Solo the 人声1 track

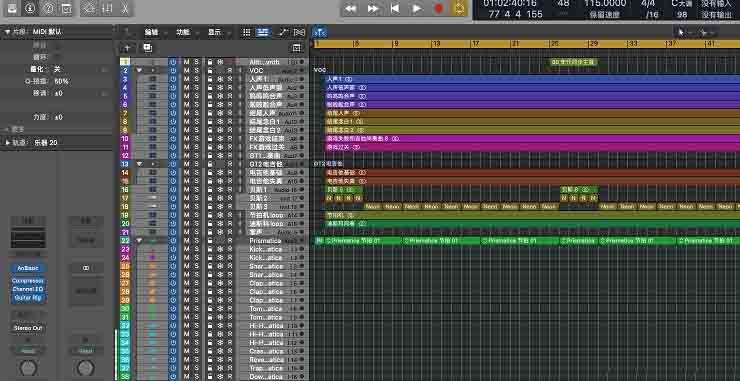coord(196,79)
